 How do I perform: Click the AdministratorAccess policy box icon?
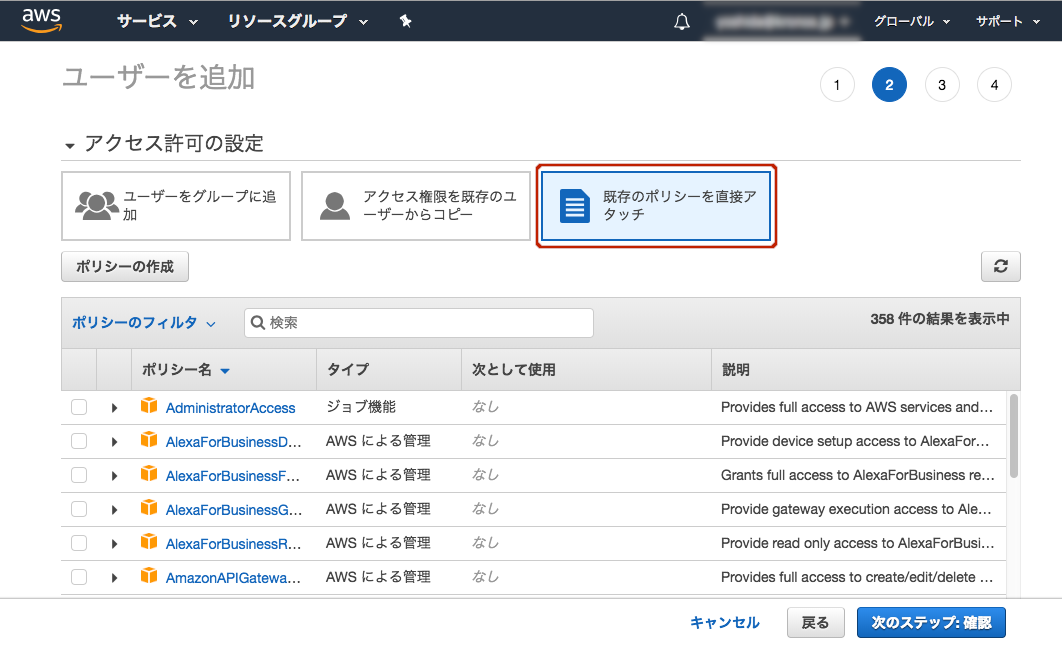(x=149, y=406)
